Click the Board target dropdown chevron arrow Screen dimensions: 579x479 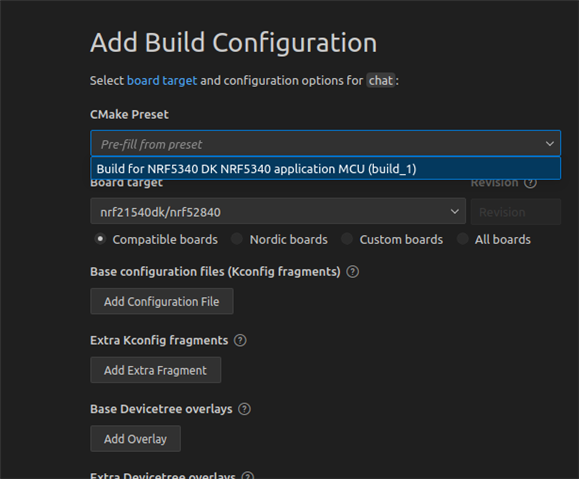tap(455, 212)
